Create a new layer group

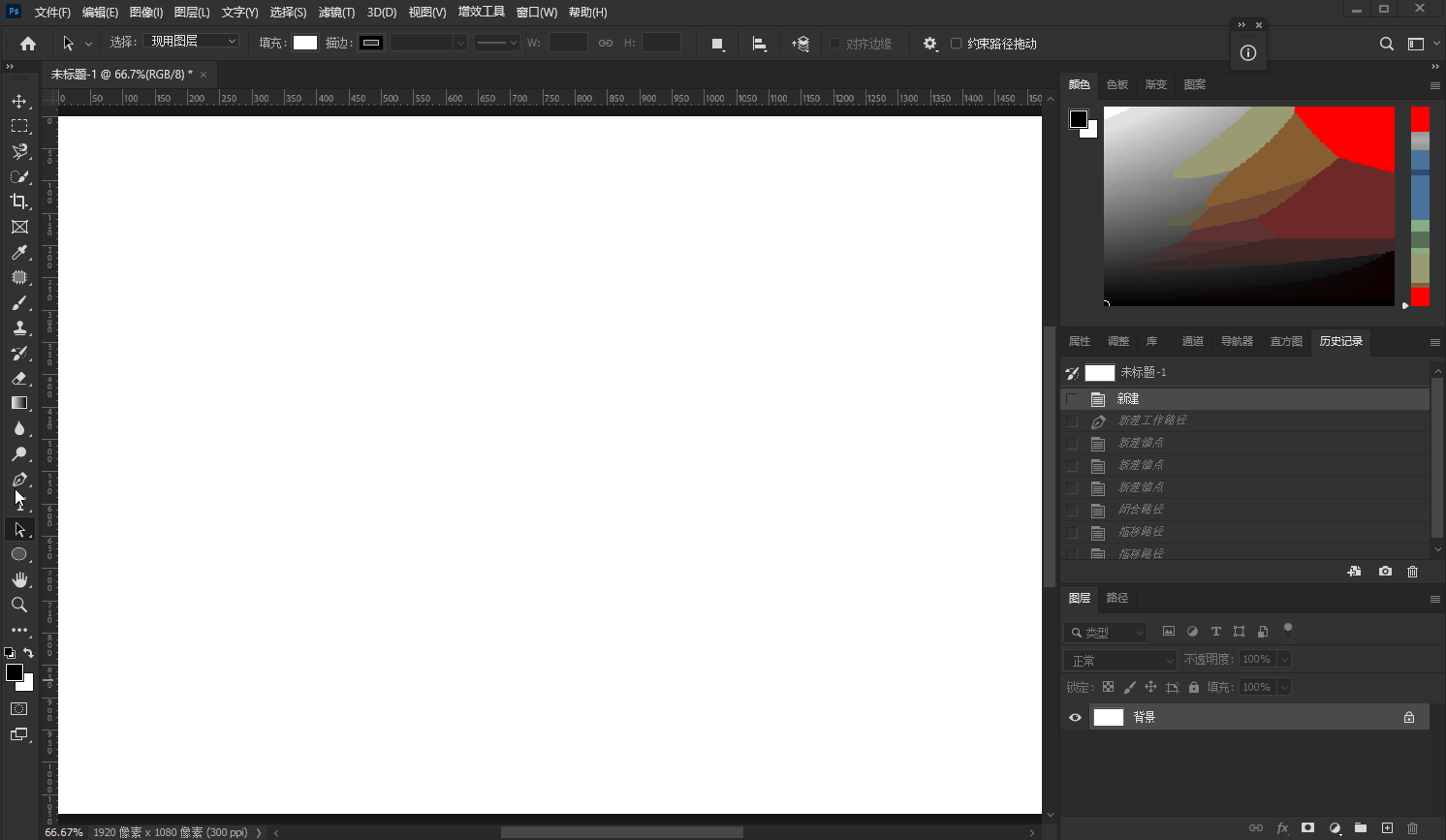coord(1361,828)
